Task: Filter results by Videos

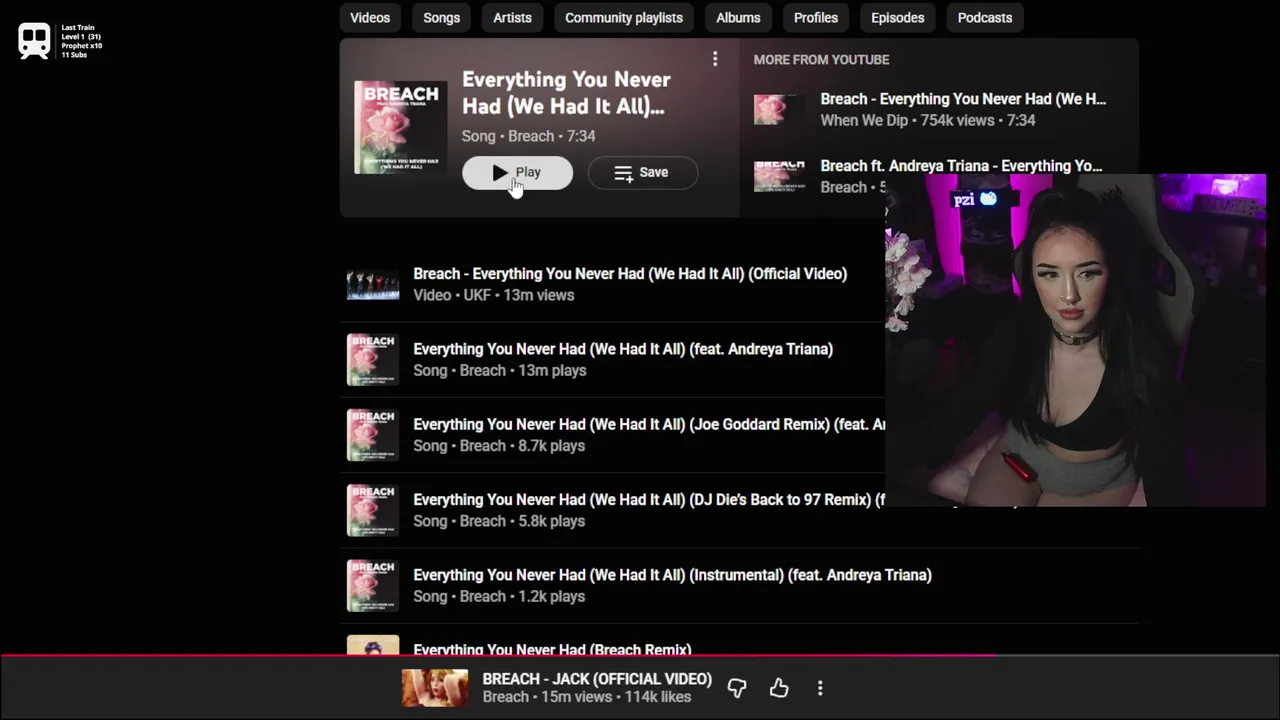Action: tap(370, 17)
